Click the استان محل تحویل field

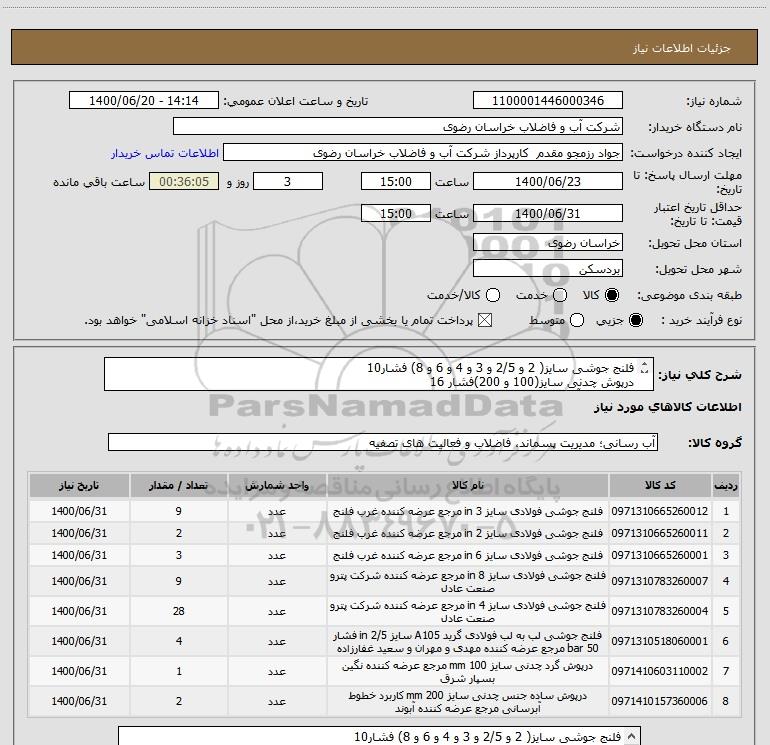click(548, 242)
